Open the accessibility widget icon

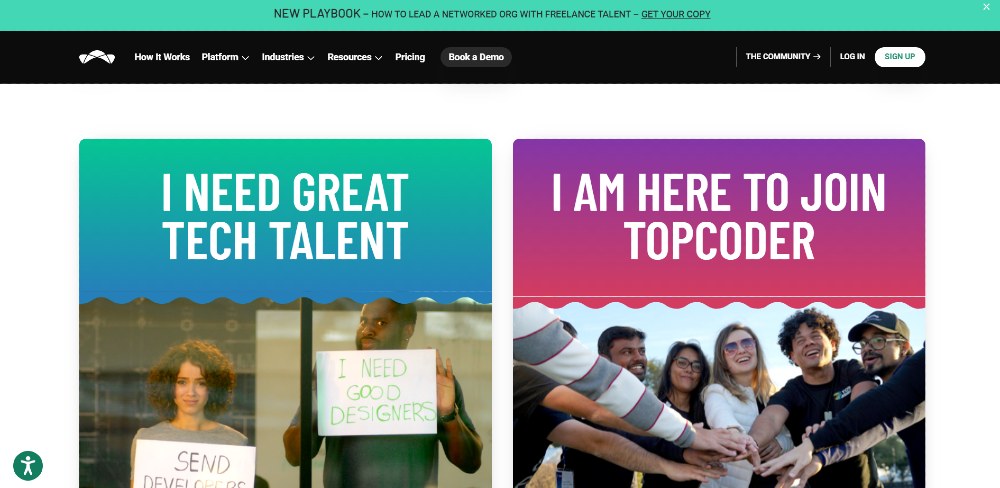pos(27,466)
